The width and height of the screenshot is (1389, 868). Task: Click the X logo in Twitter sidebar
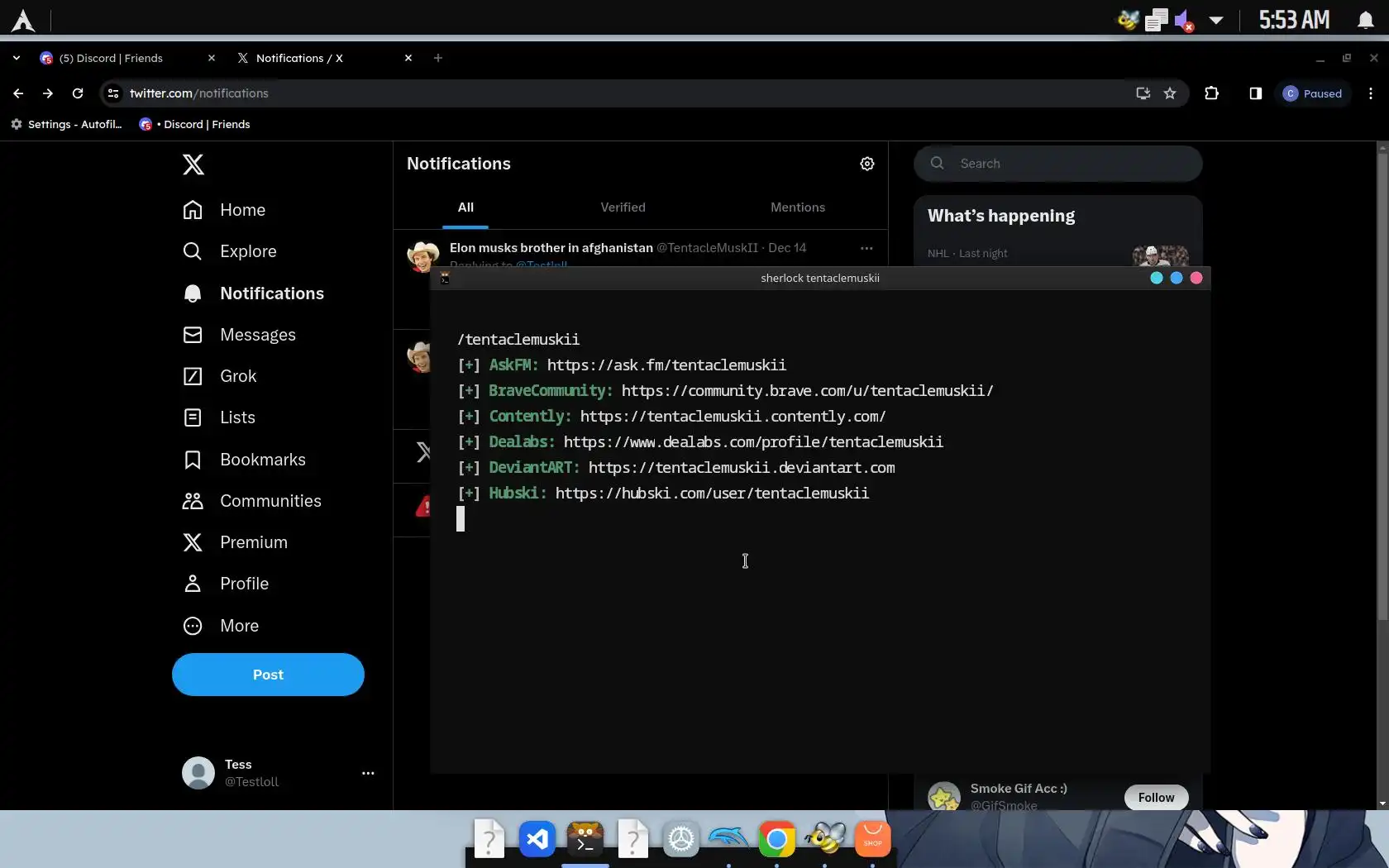point(193,165)
